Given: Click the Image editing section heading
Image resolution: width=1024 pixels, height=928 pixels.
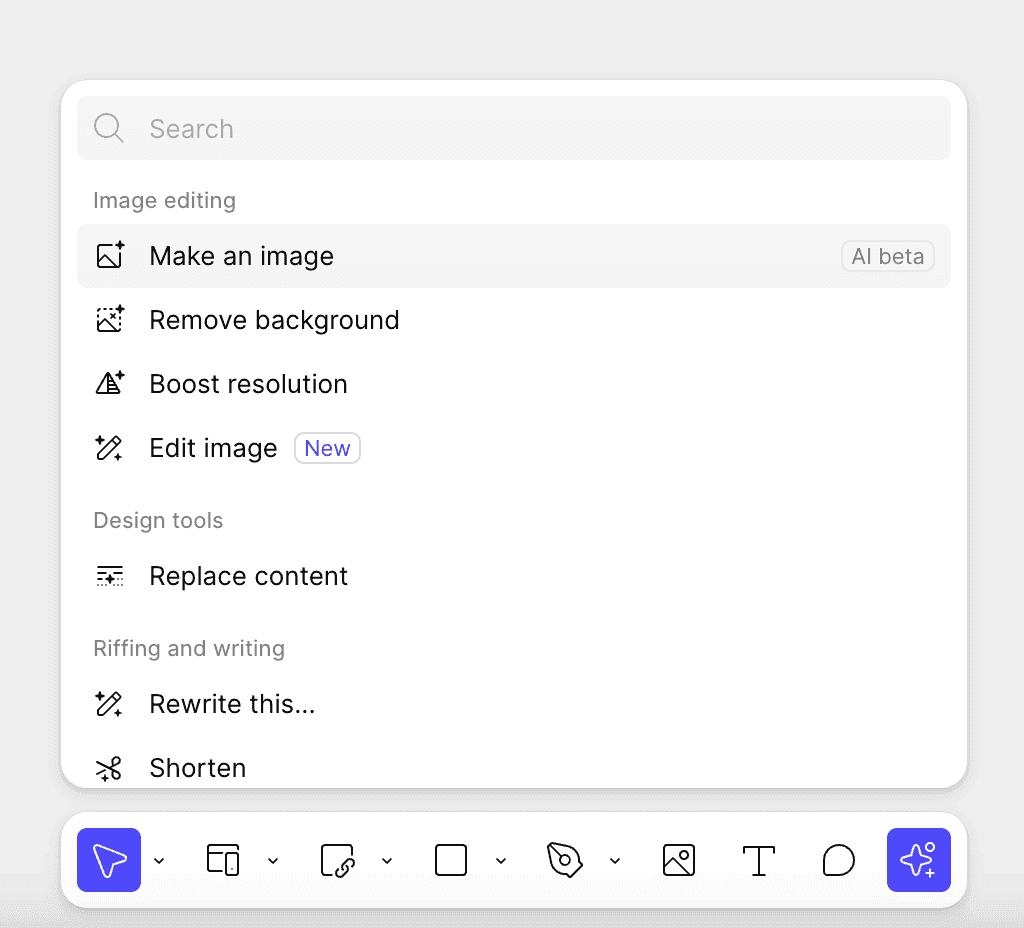Looking at the screenshot, I should pyautogui.click(x=165, y=200).
